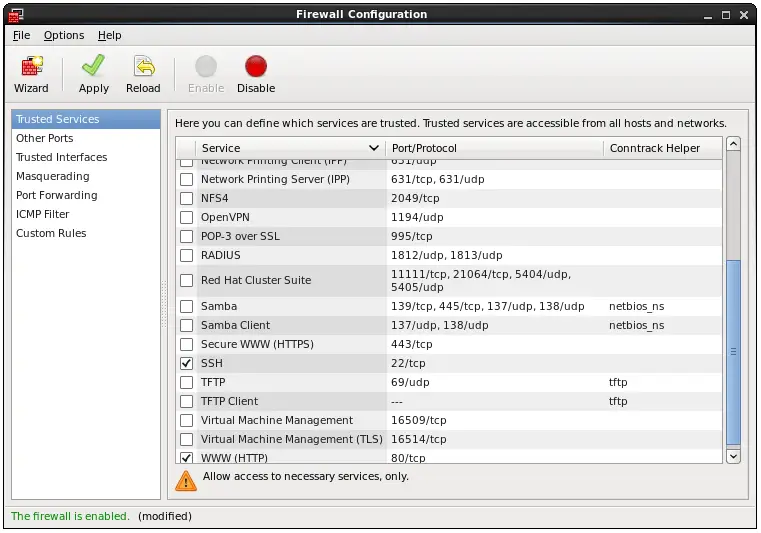Sort by the Port/Protocol column header

[x=494, y=148]
